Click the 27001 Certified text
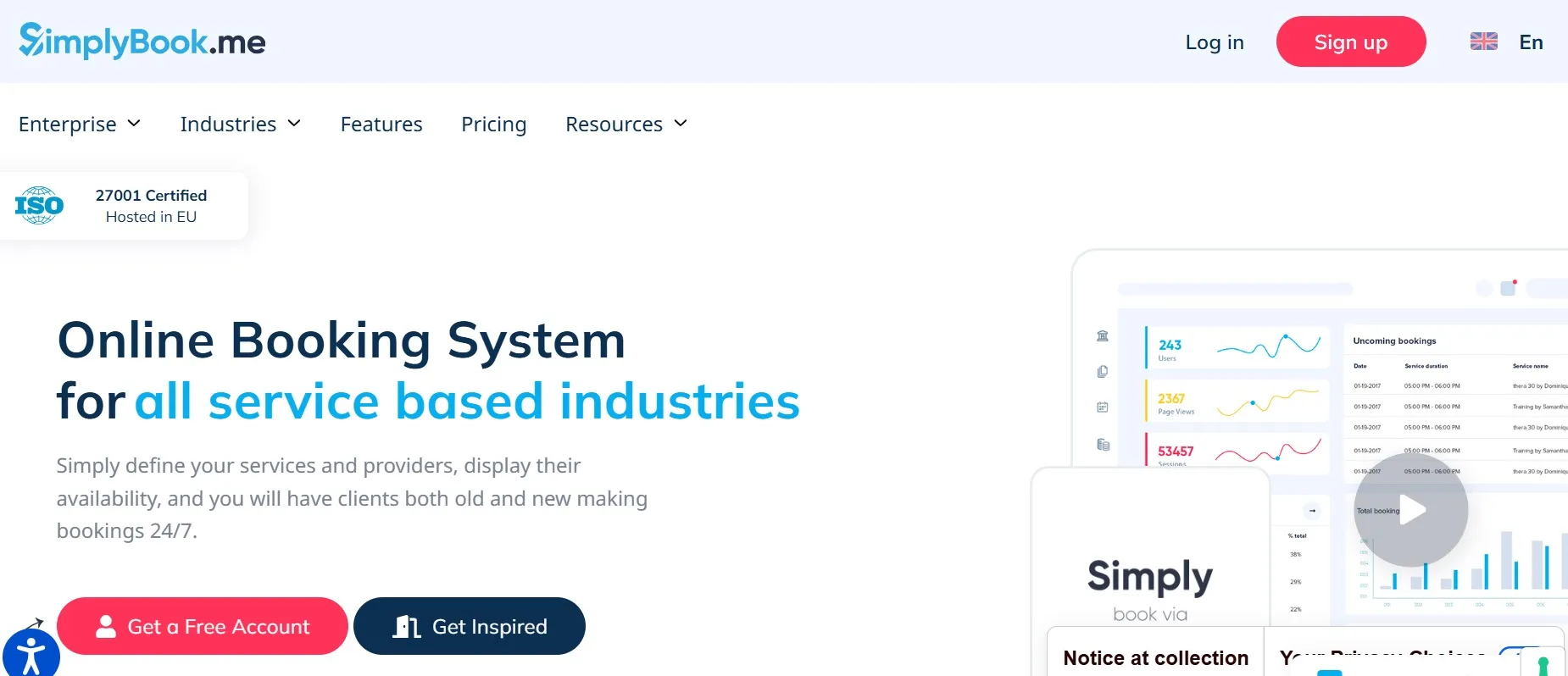The image size is (1568, 676). (x=151, y=196)
